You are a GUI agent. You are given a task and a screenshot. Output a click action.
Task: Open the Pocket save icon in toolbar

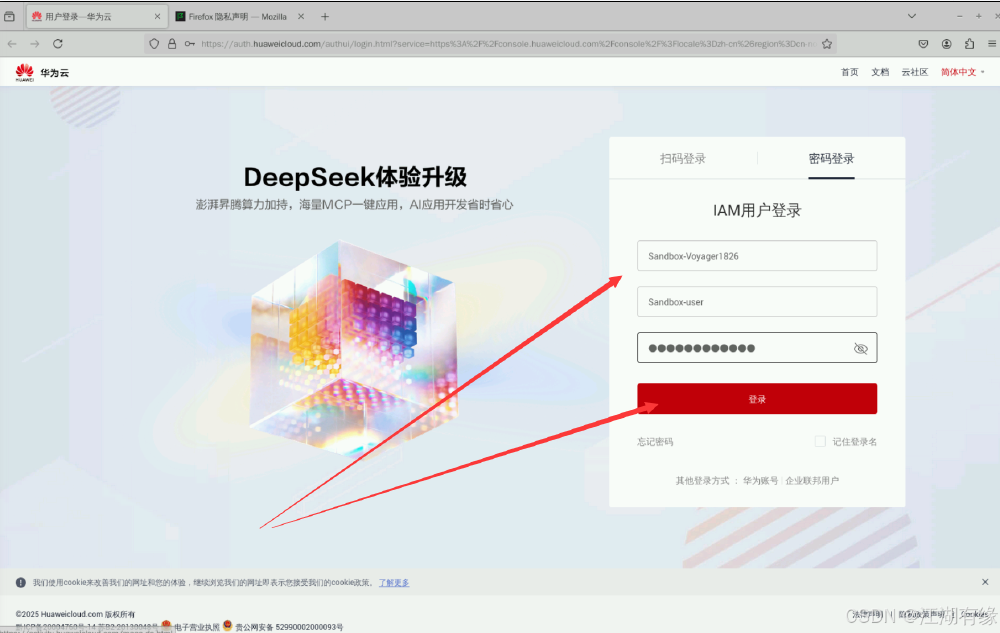(x=923, y=43)
